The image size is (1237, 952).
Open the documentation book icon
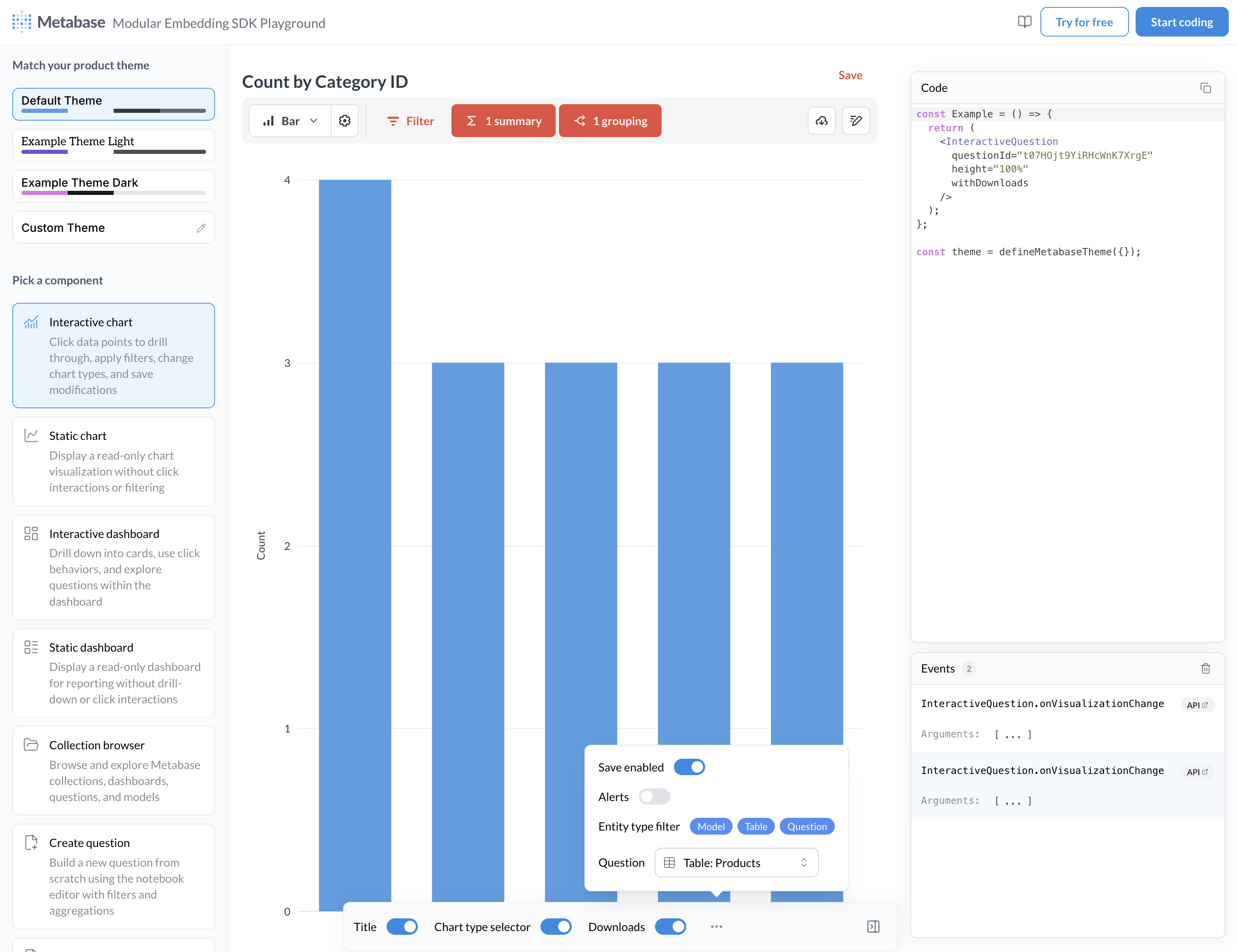click(x=1025, y=21)
